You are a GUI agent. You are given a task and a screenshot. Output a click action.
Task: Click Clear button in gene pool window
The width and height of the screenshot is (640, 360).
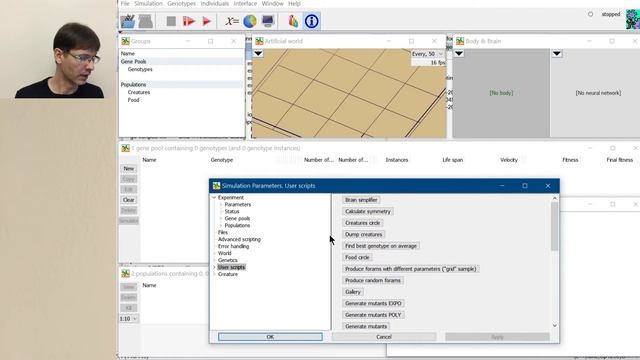click(129, 200)
